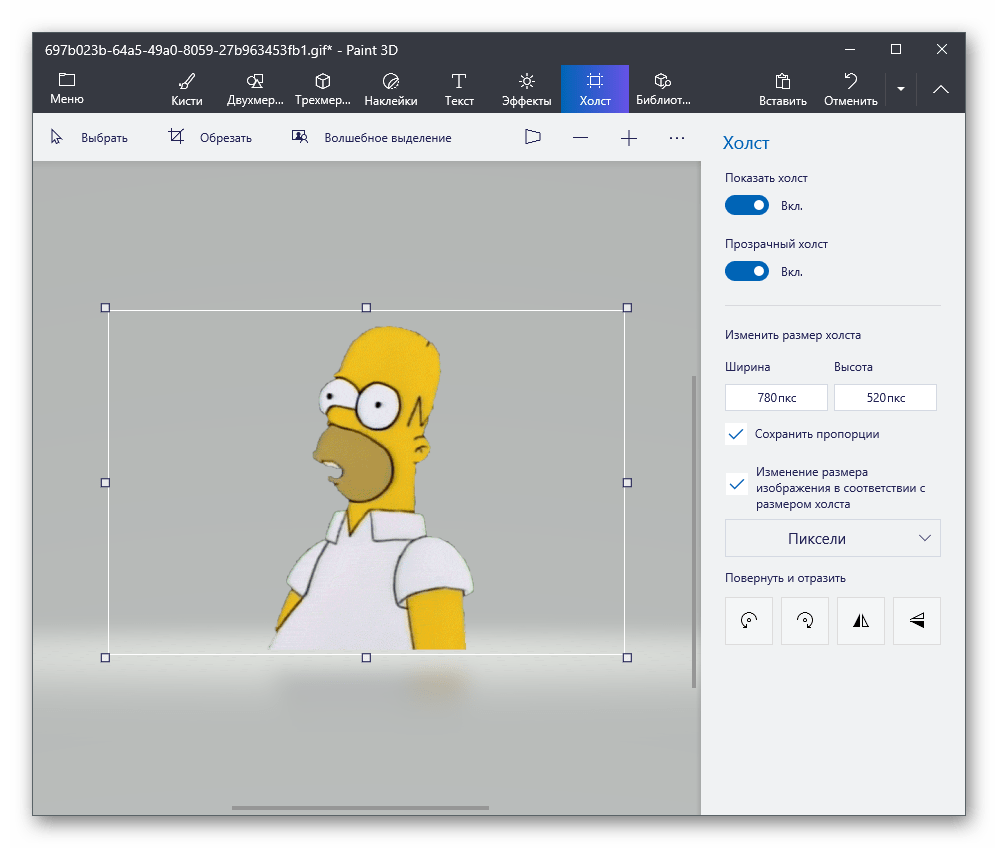Click the Crop (Обрезать) tool
Viewport: 998px width, 848px height.
click(210, 138)
